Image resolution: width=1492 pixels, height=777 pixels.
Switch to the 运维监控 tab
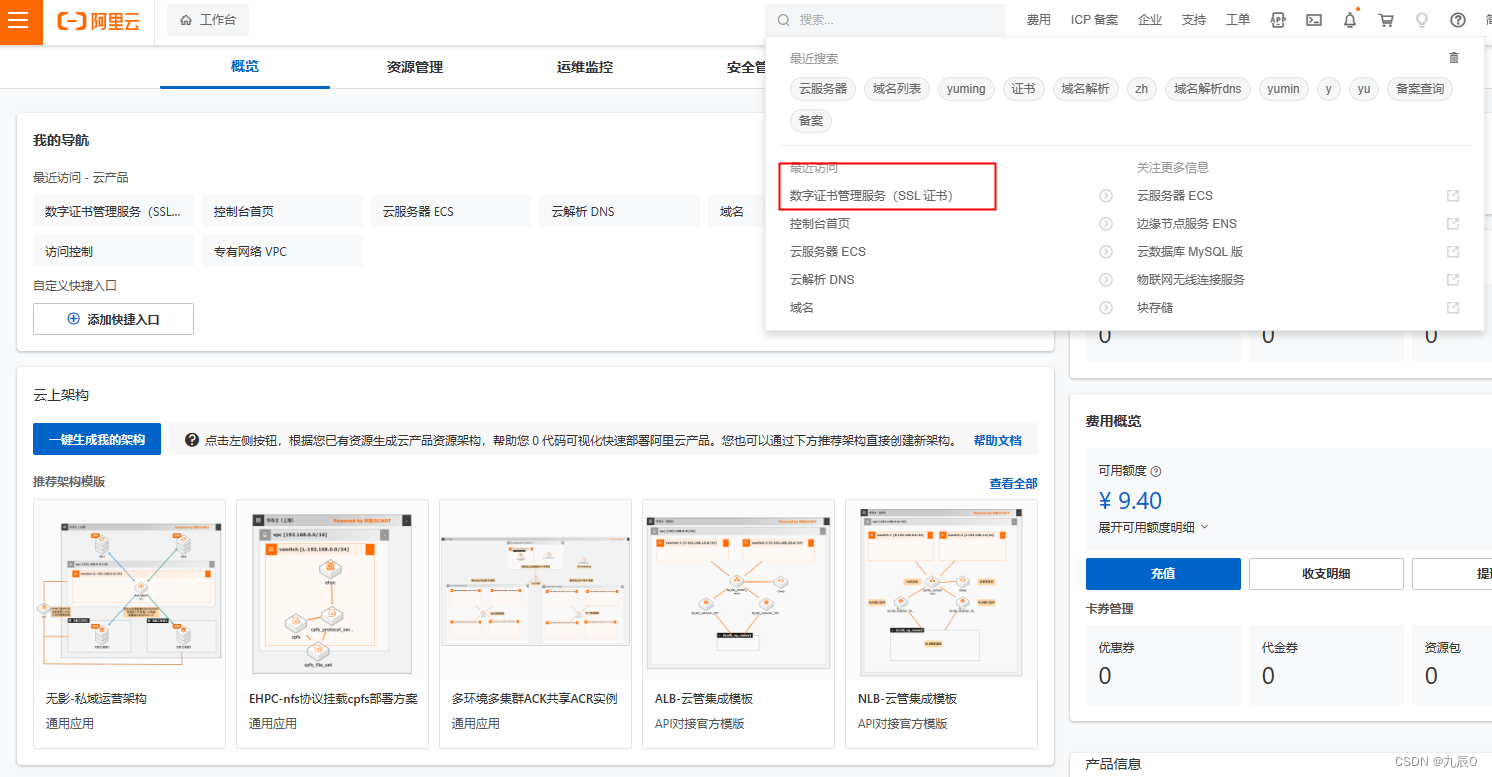click(585, 67)
